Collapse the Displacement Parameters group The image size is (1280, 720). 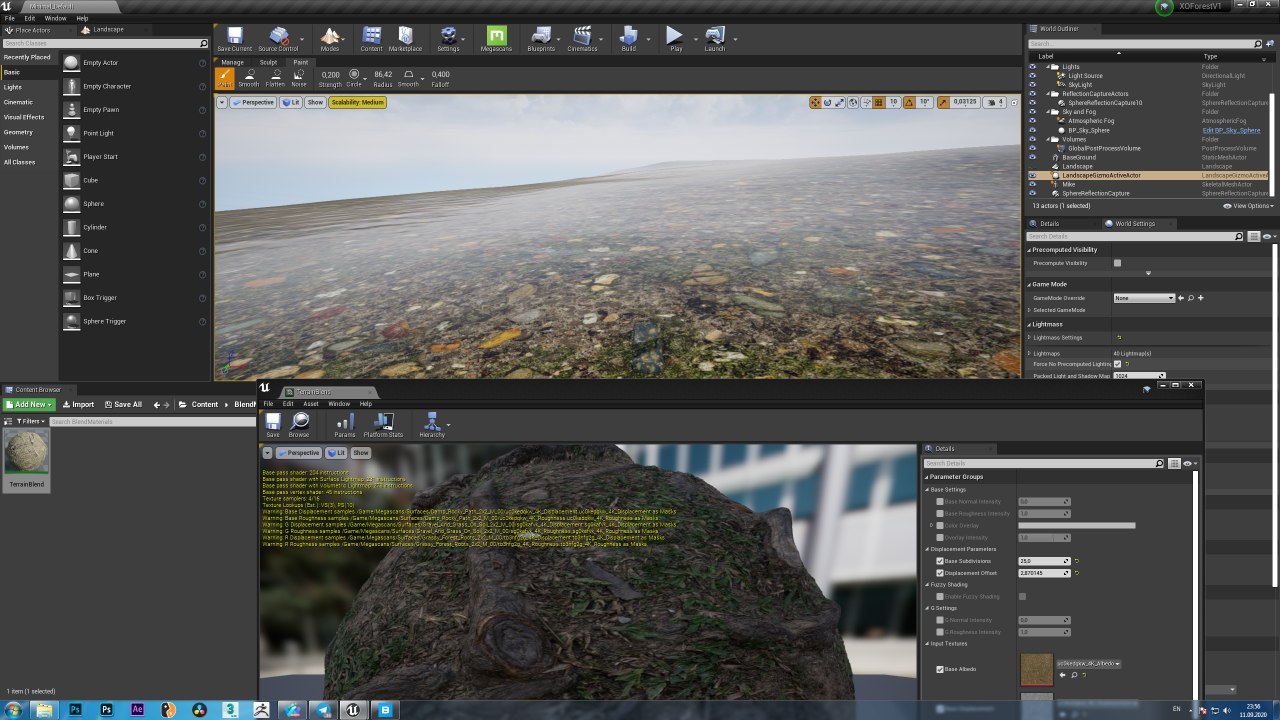click(928, 549)
